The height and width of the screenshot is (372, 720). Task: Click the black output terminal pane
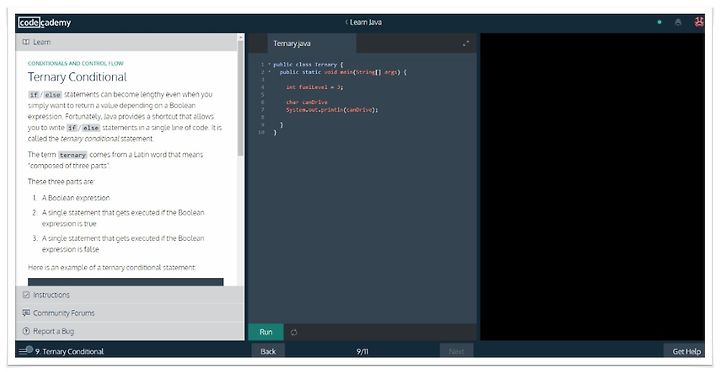click(592, 186)
